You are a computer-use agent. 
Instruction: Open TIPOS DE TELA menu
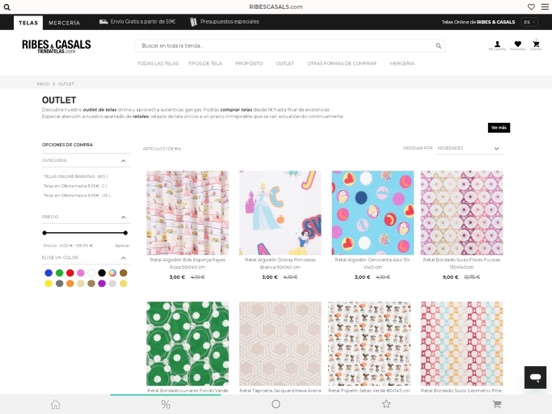click(205, 63)
